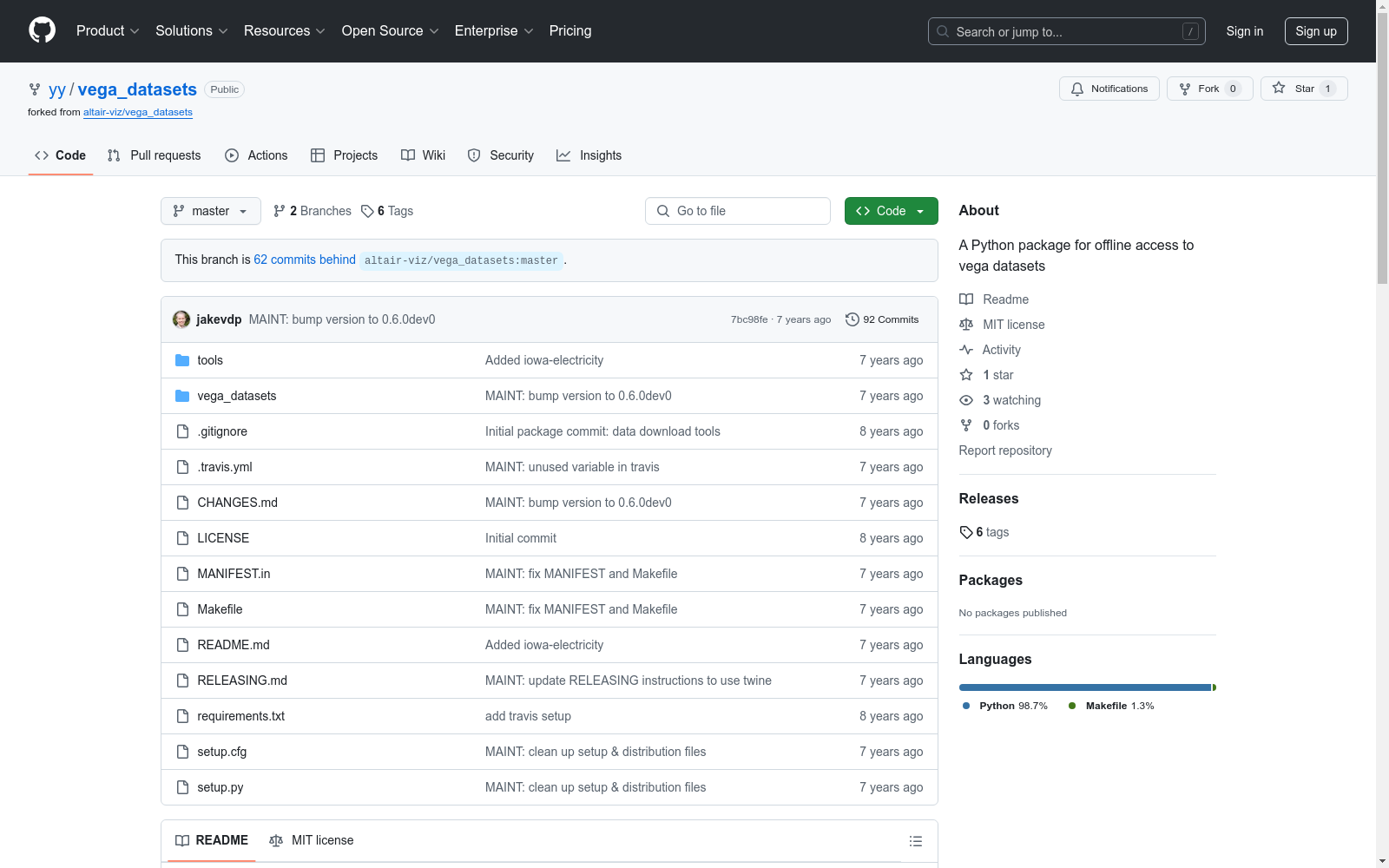Open the green Code dropdown button
Viewport: 1389px width, 868px height.
coord(891,211)
